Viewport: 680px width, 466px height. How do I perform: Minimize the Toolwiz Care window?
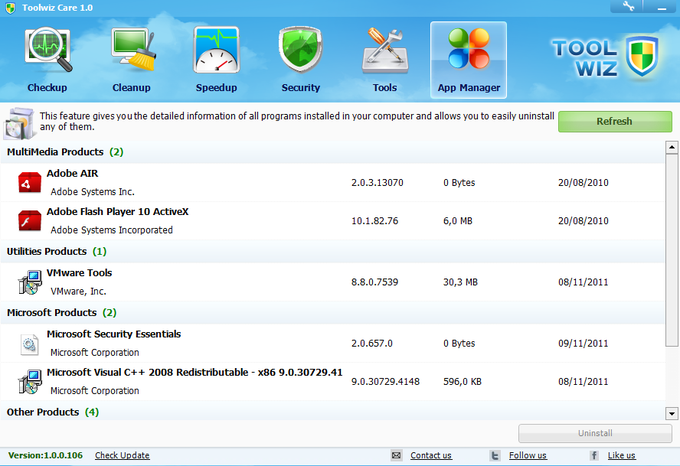(x=661, y=7)
